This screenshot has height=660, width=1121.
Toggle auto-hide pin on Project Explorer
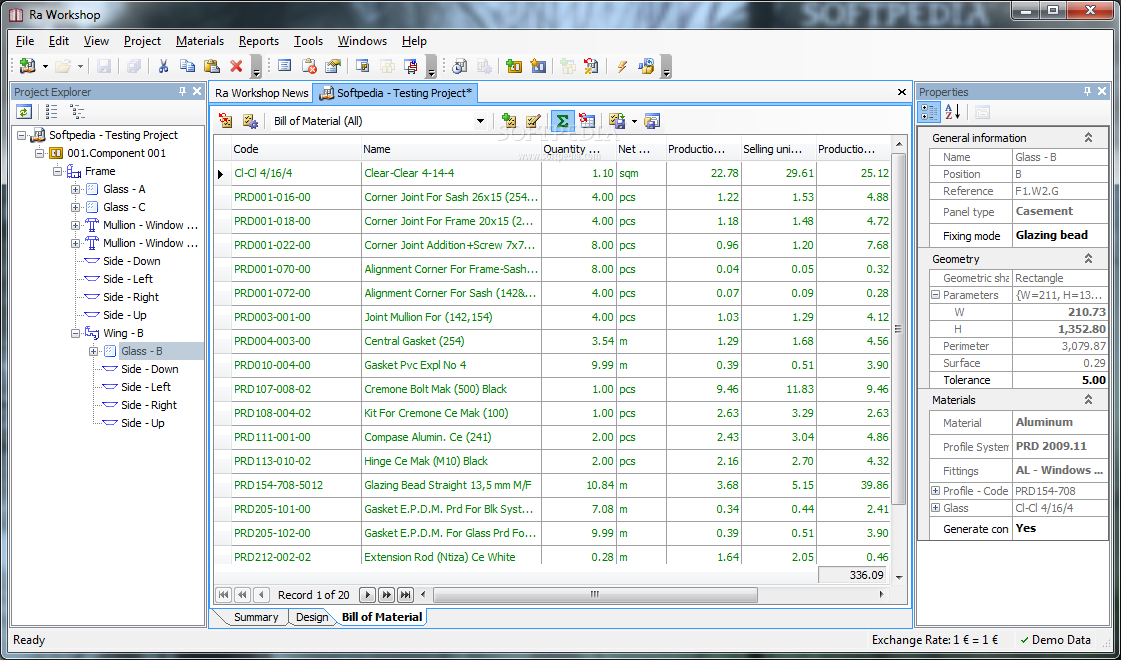182,92
